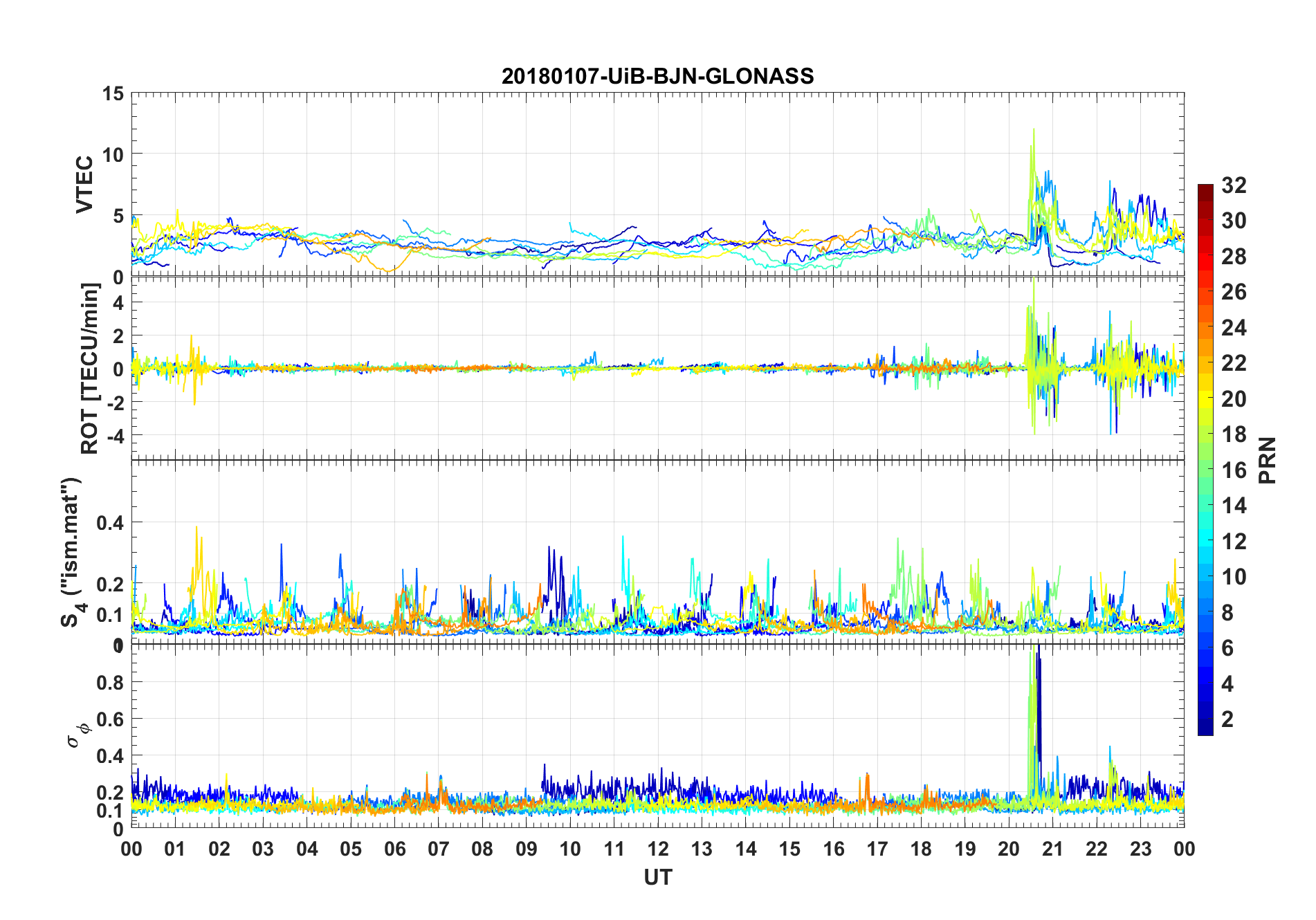Click the 15 hour tick on UT axis
Viewport: 1316px width, 920px height.
[x=789, y=849]
